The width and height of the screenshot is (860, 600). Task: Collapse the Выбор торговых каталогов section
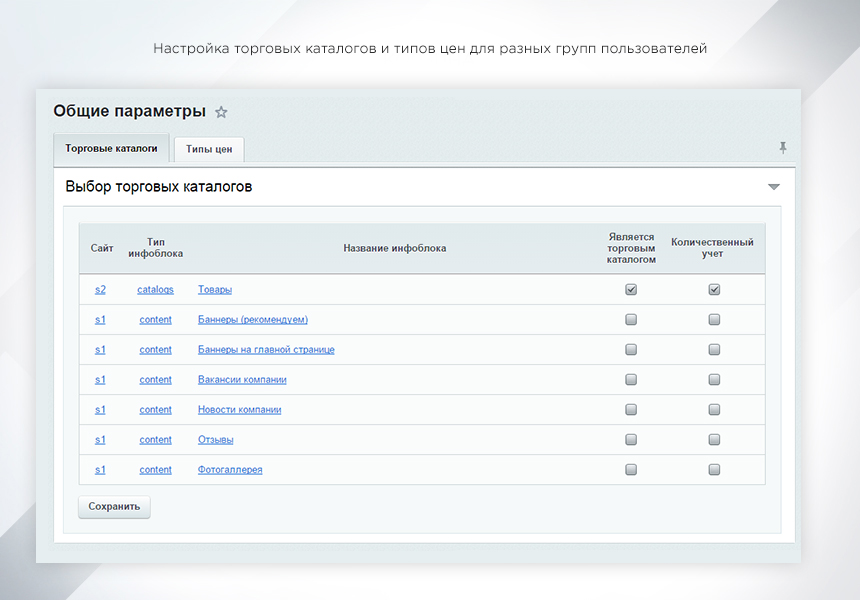point(773,186)
